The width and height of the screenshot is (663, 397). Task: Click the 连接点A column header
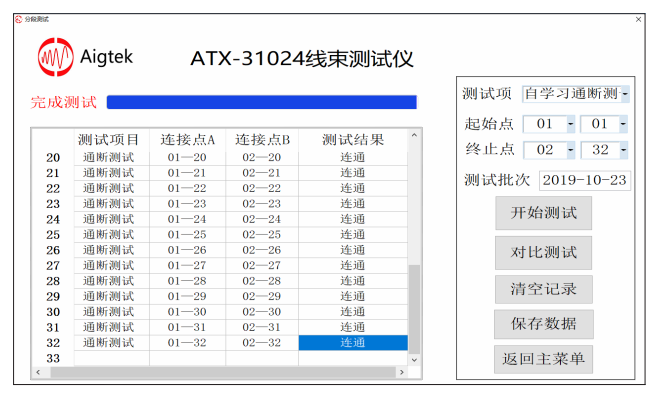pyautogui.click(x=187, y=140)
